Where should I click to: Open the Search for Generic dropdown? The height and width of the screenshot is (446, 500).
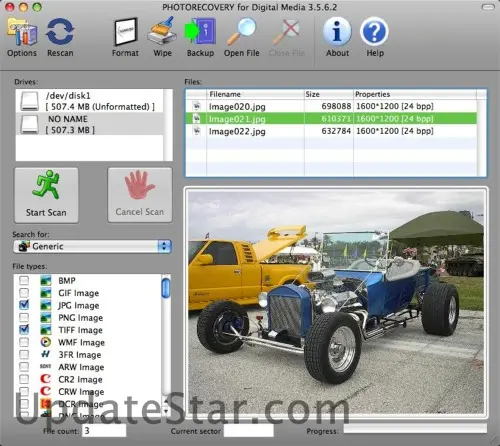[92, 246]
